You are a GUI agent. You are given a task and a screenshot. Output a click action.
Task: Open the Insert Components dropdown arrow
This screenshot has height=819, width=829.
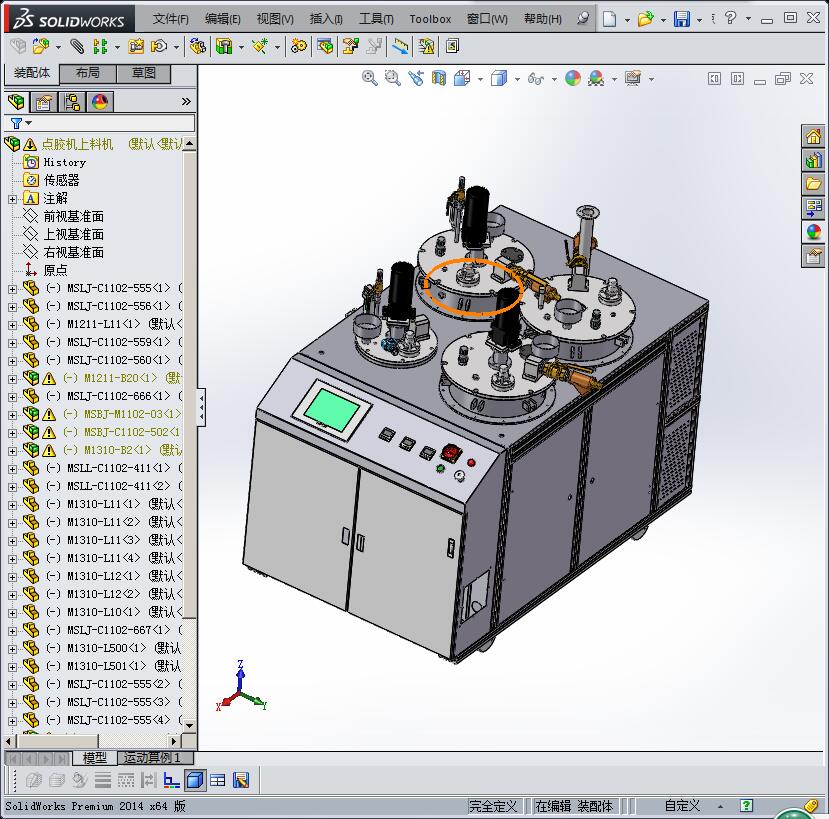pyautogui.click(x=58, y=48)
